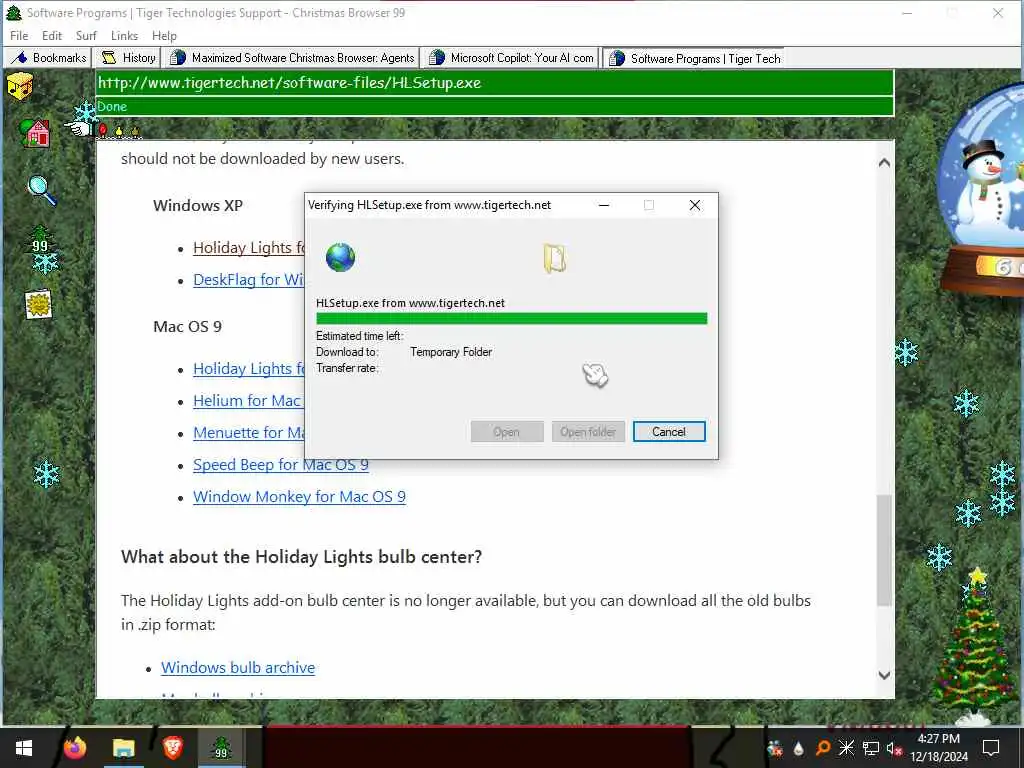
Task: Go home via the pink house icon
Action: pos(35,133)
